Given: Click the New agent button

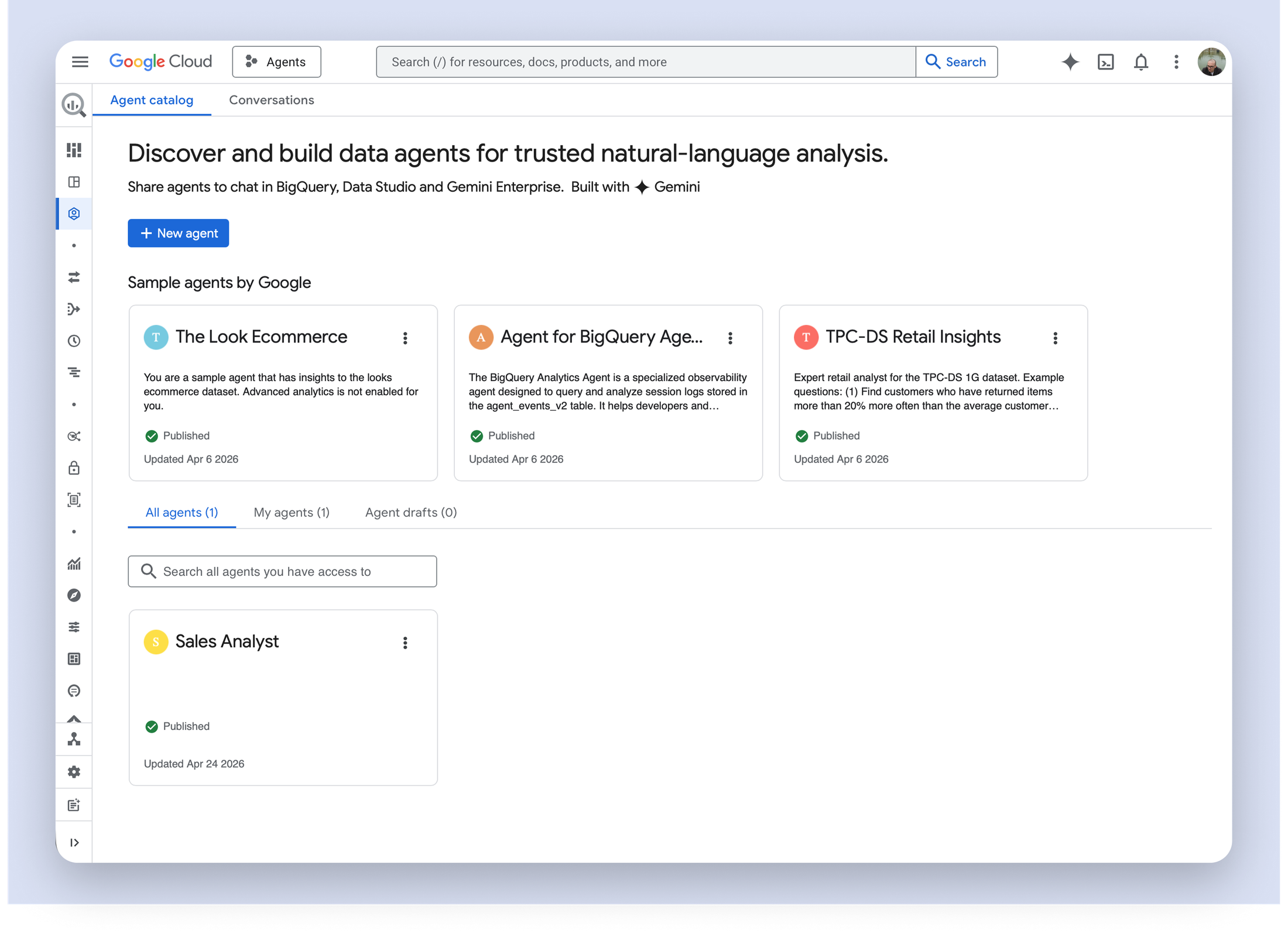Looking at the screenshot, I should coord(178,233).
